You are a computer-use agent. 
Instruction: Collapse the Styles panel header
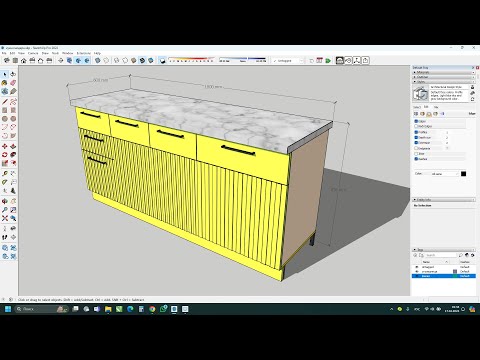pos(444,81)
